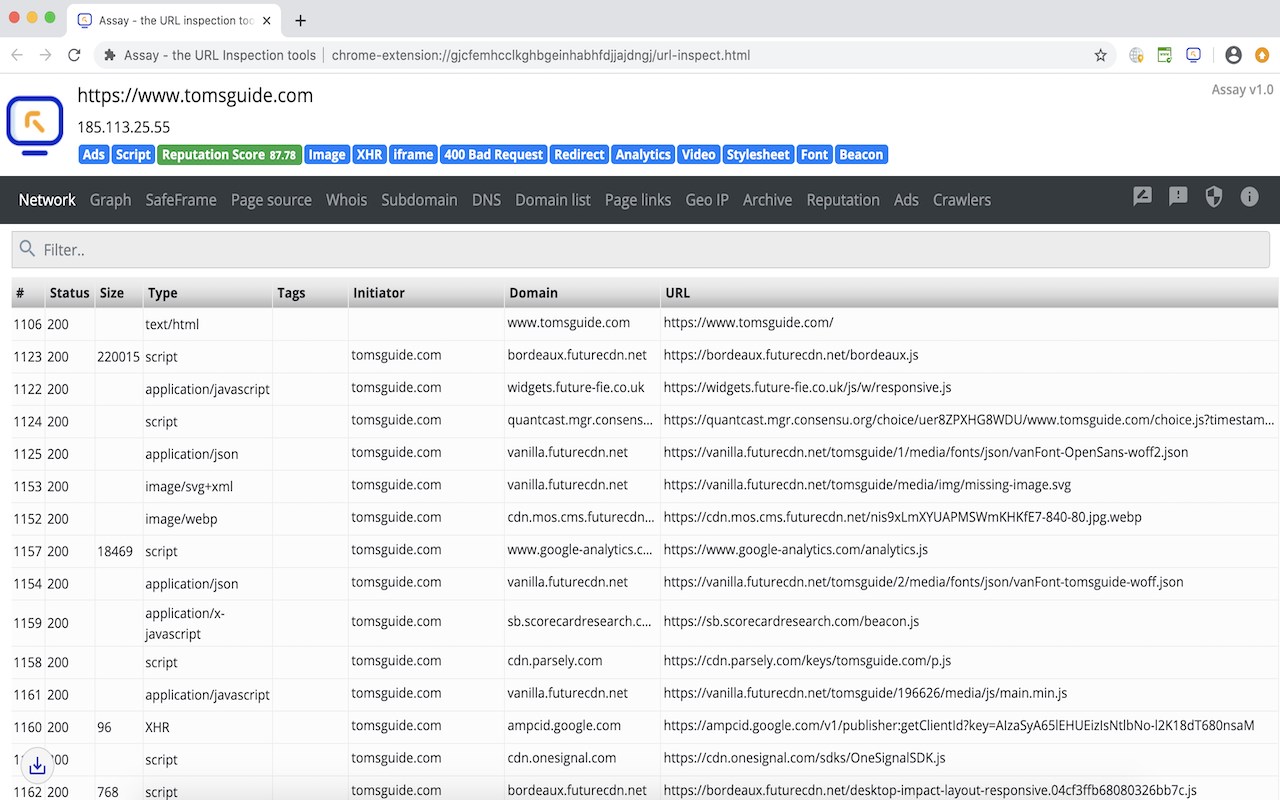Screen dimensions: 1280x800
Task: Click the Assay extension icon in toolbar
Action: point(1194,55)
